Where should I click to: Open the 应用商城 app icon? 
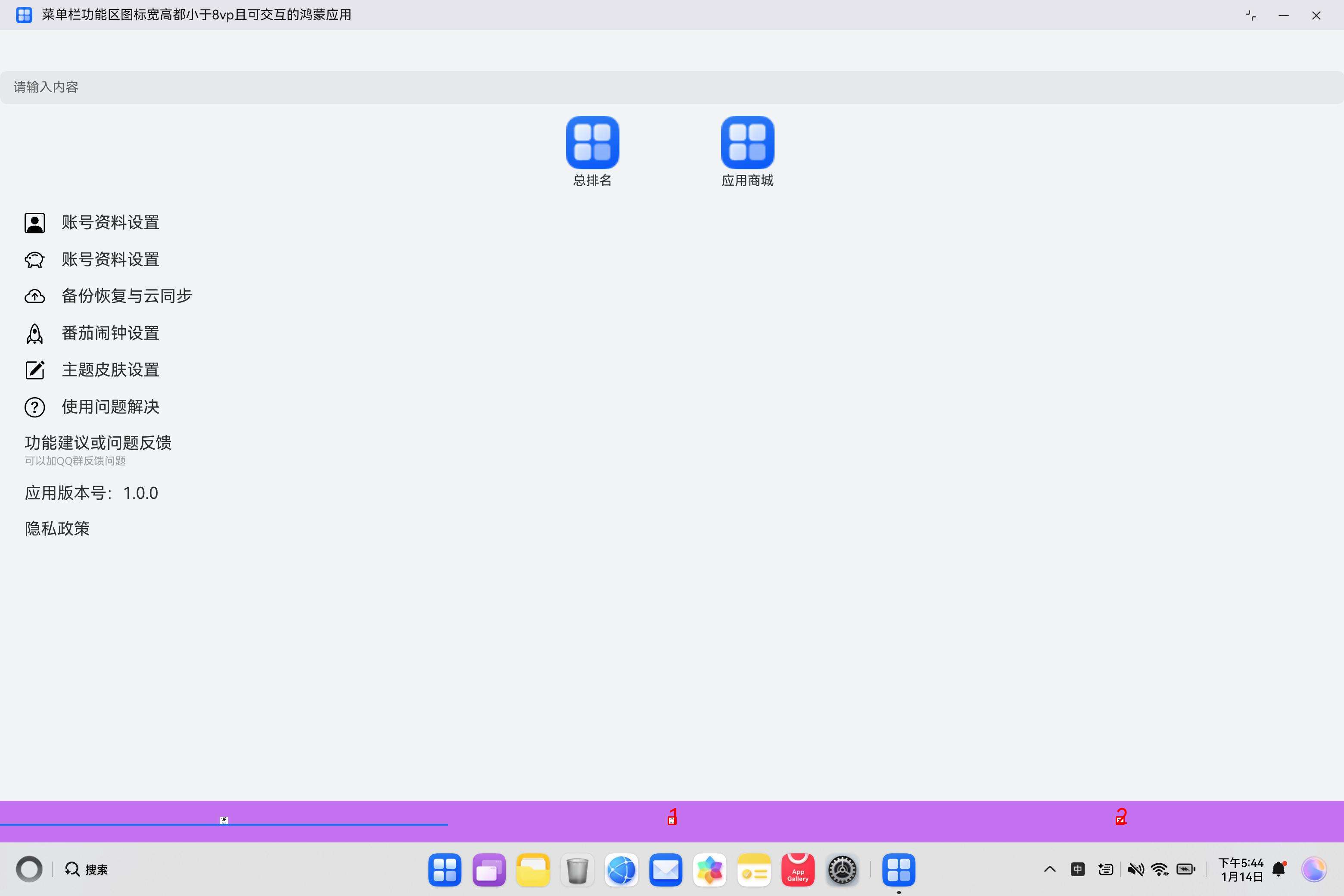(x=747, y=142)
